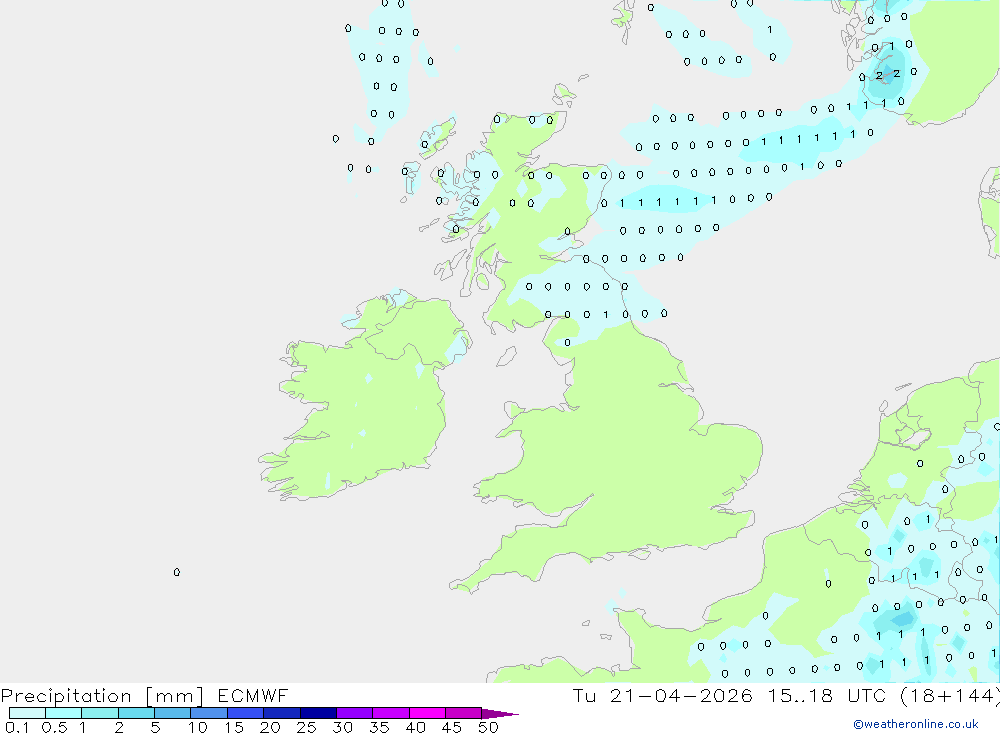Image resolution: width=1000 pixels, height=733 pixels.
Task: Click the "Tu" weekday label
Action: click(x=584, y=695)
